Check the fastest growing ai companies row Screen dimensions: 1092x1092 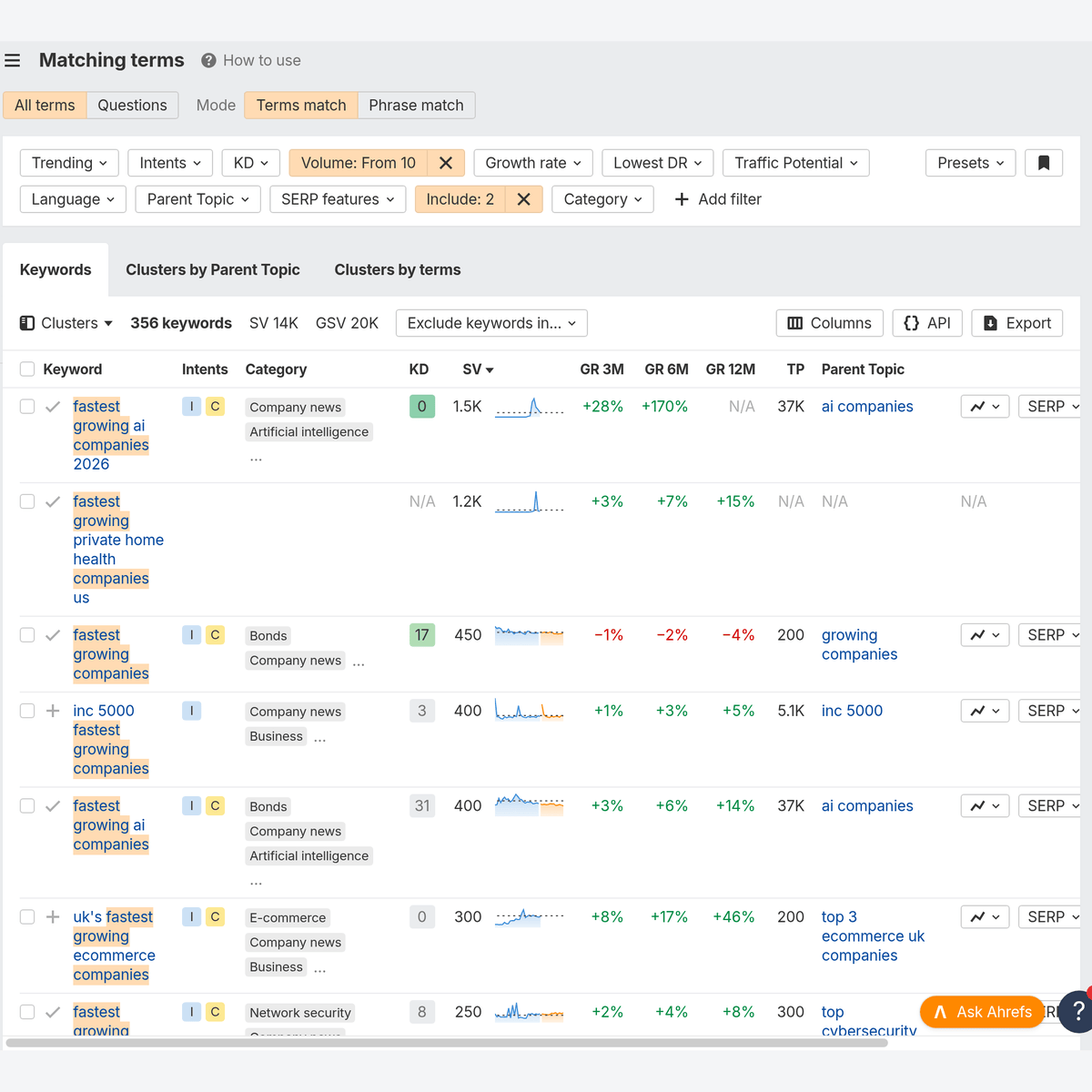[27, 806]
